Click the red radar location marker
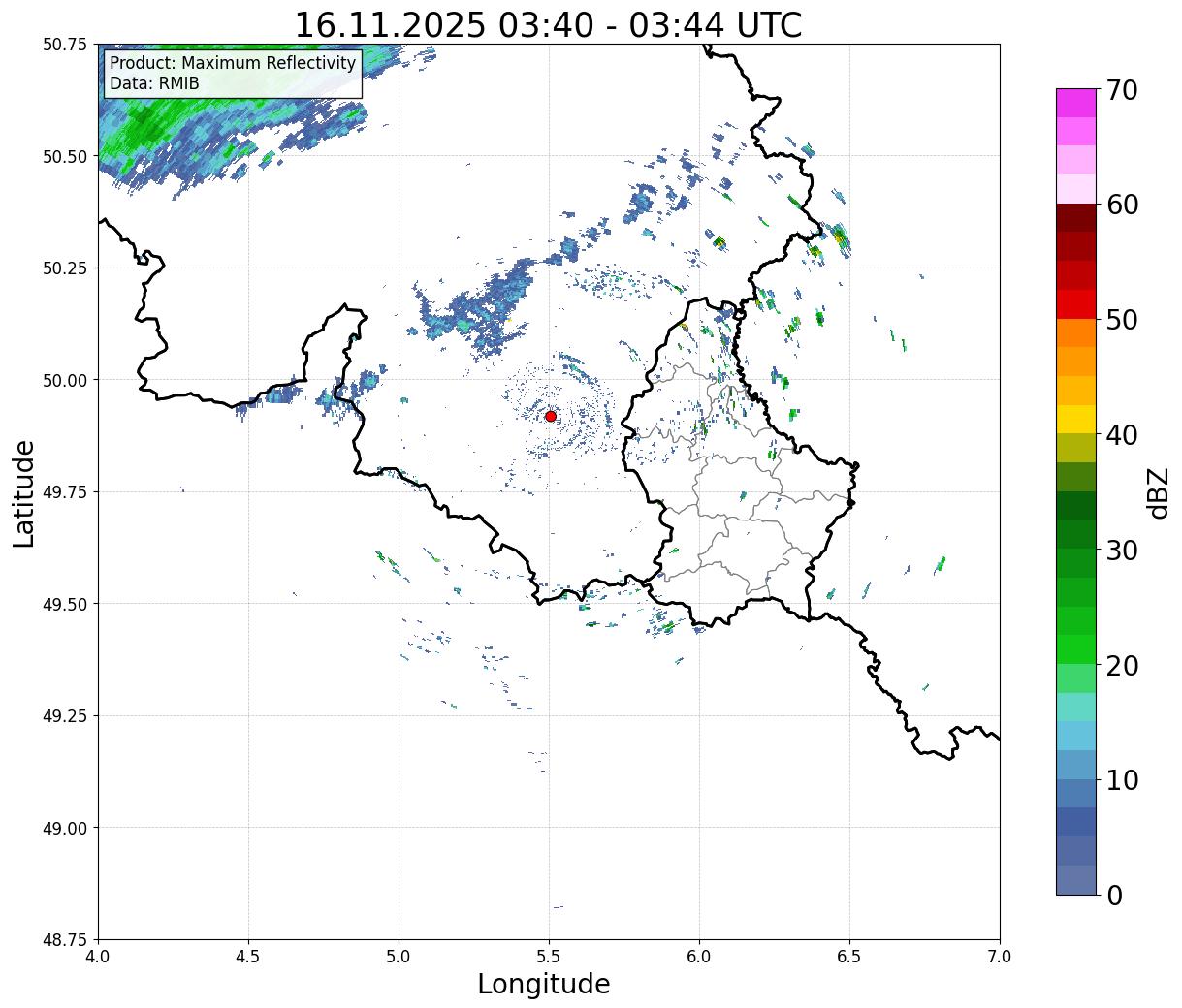The height and width of the screenshot is (1008, 1182). click(551, 416)
